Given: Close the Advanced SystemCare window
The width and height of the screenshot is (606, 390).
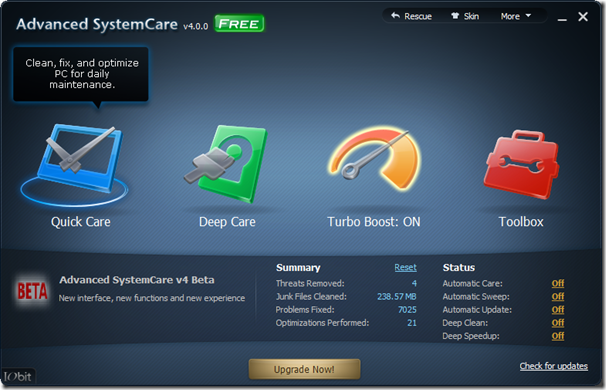Looking at the screenshot, I should tap(583, 17).
